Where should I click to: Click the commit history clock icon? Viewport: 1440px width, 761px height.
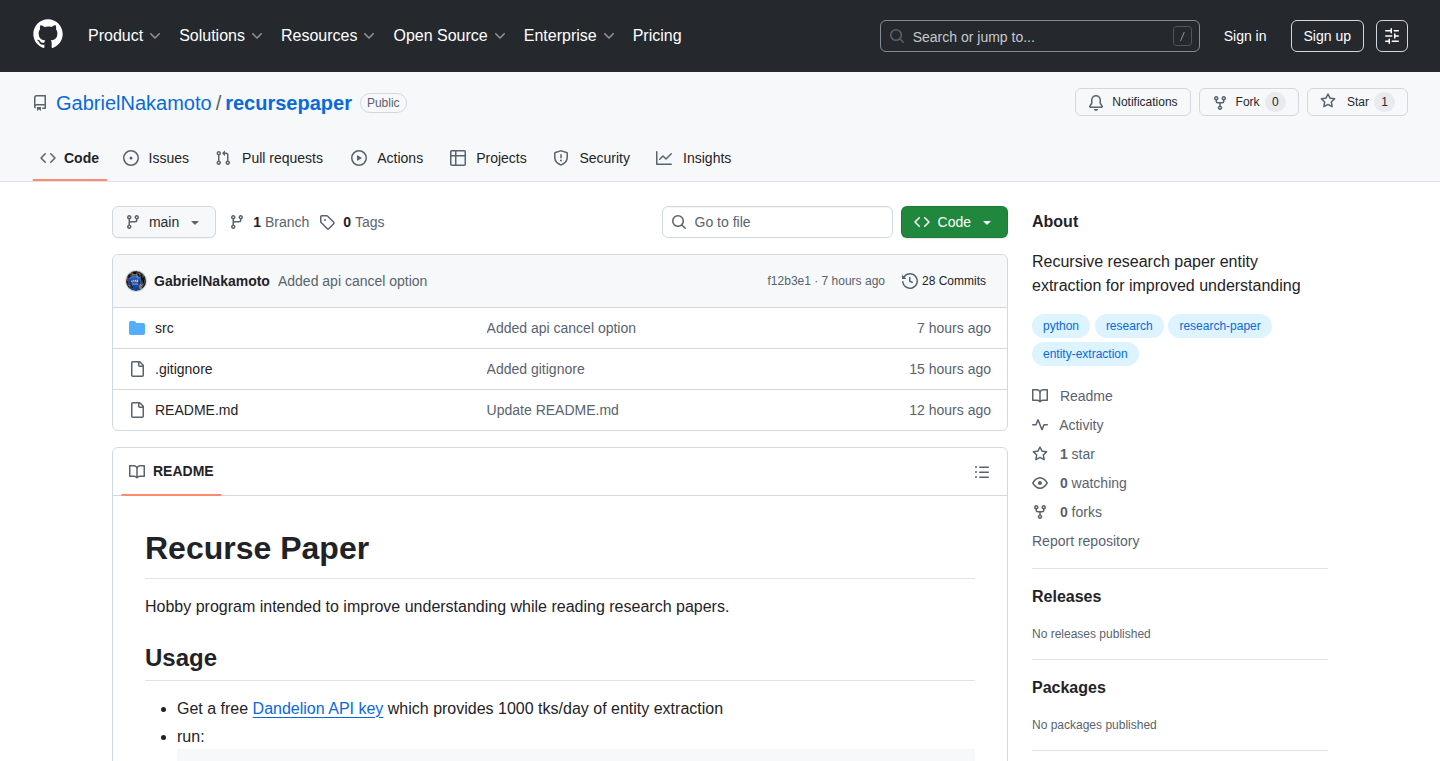(x=909, y=281)
